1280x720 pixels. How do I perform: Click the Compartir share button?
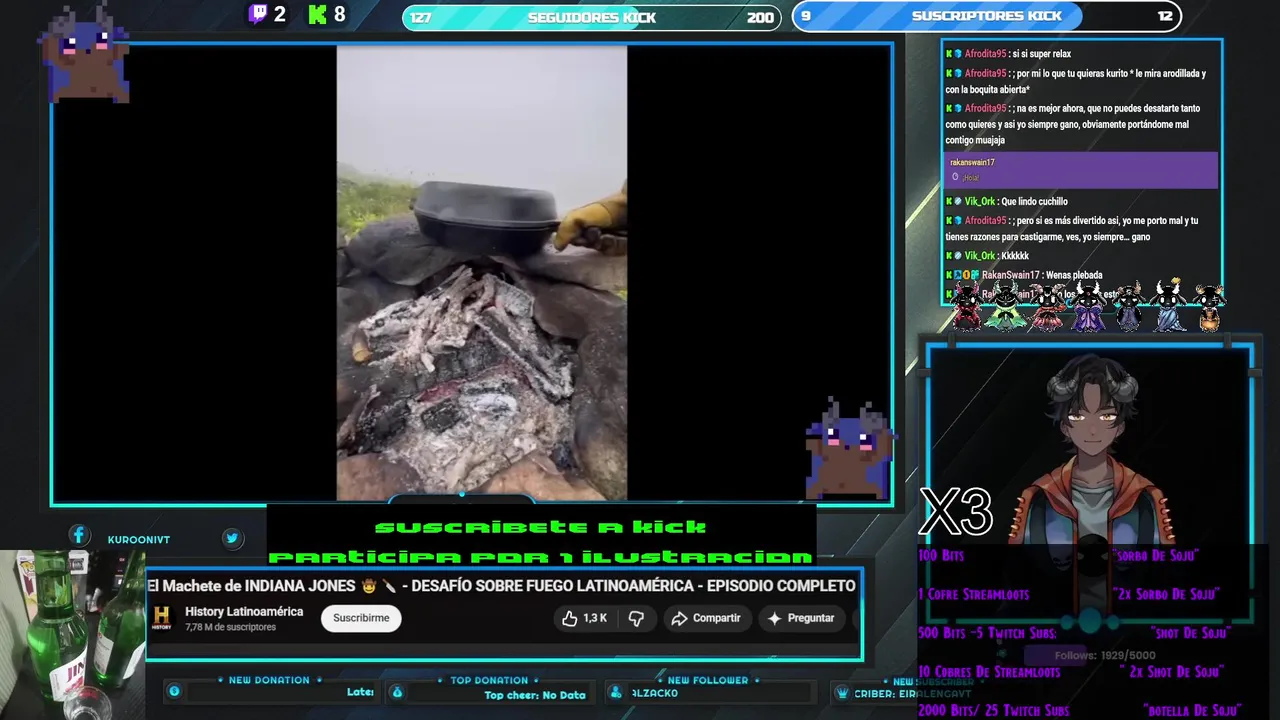click(706, 618)
